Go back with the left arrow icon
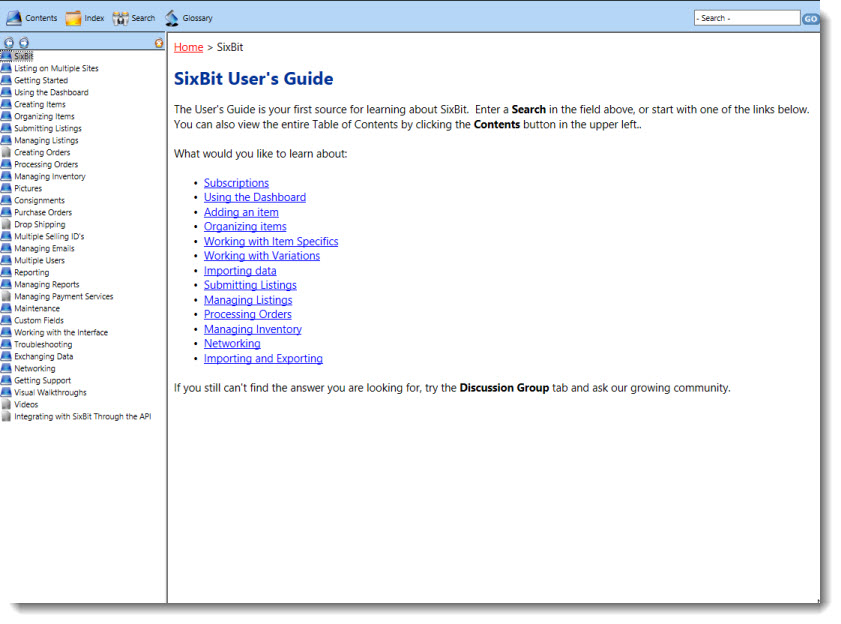This screenshot has height=624, width=841. (9, 42)
